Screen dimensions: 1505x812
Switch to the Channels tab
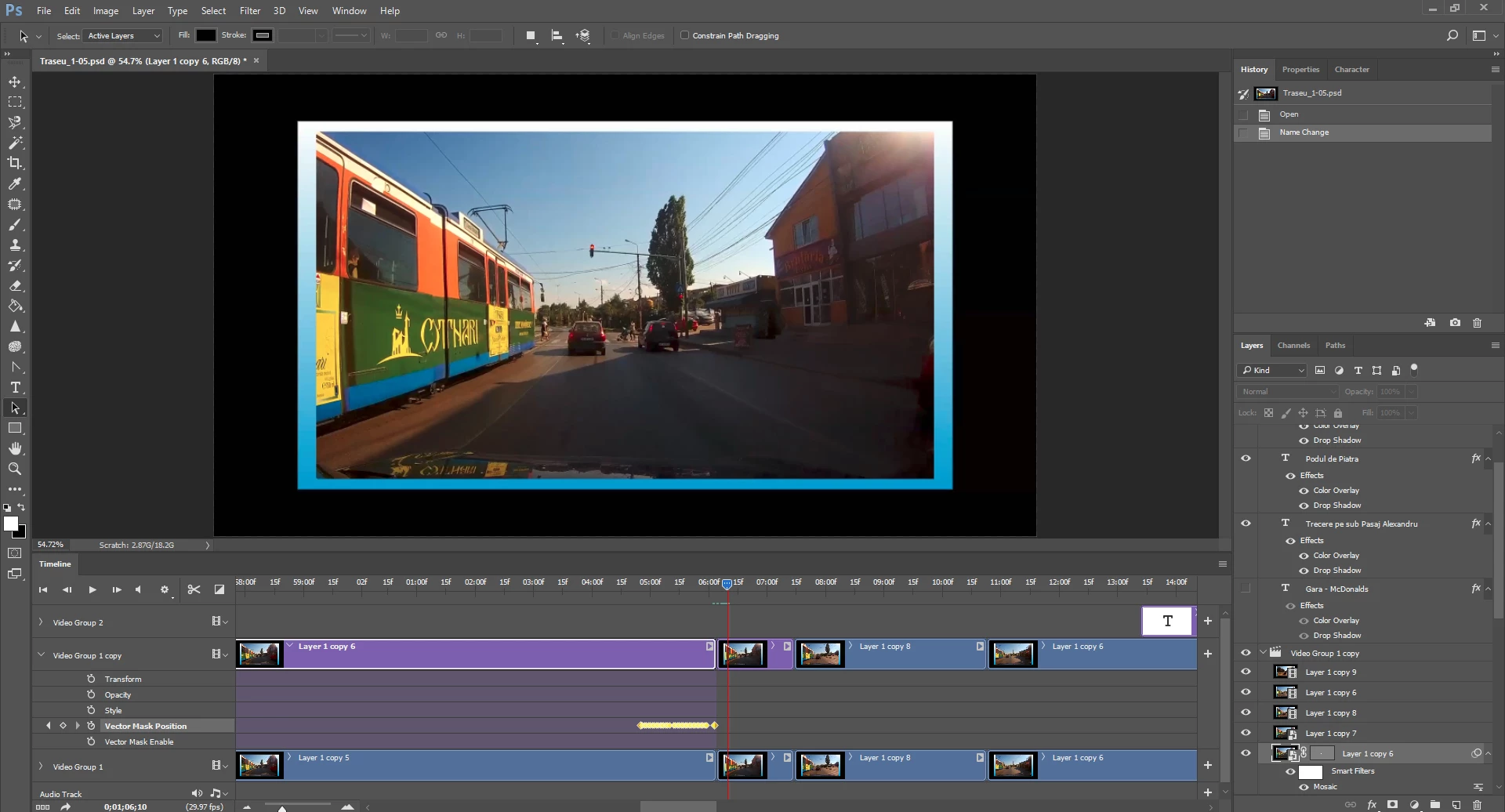coord(1293,345)
